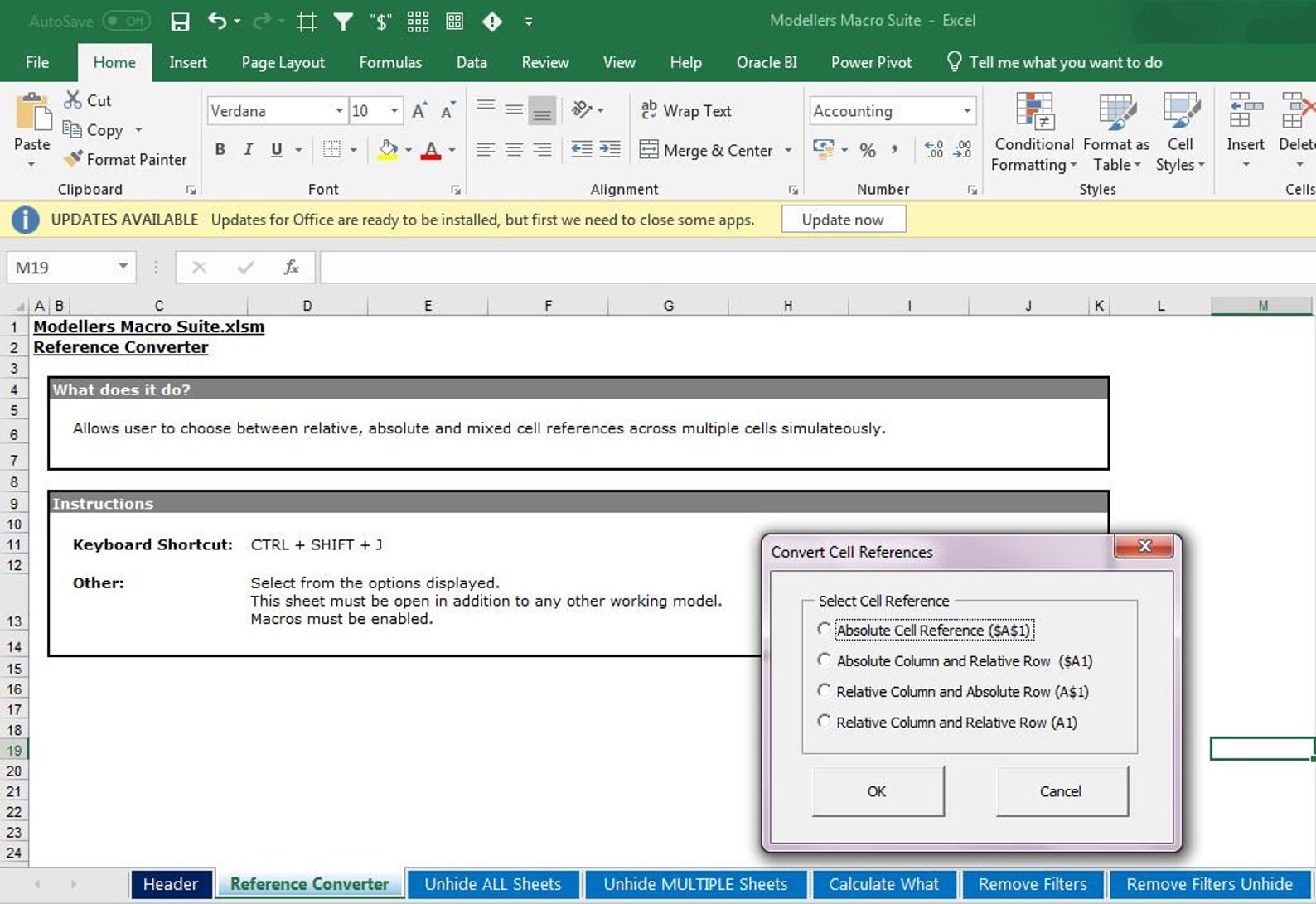The height and width of the screenshot is (904, 1316).
Task: Click the Percent Style icon
Action: [x=868, y=150]
